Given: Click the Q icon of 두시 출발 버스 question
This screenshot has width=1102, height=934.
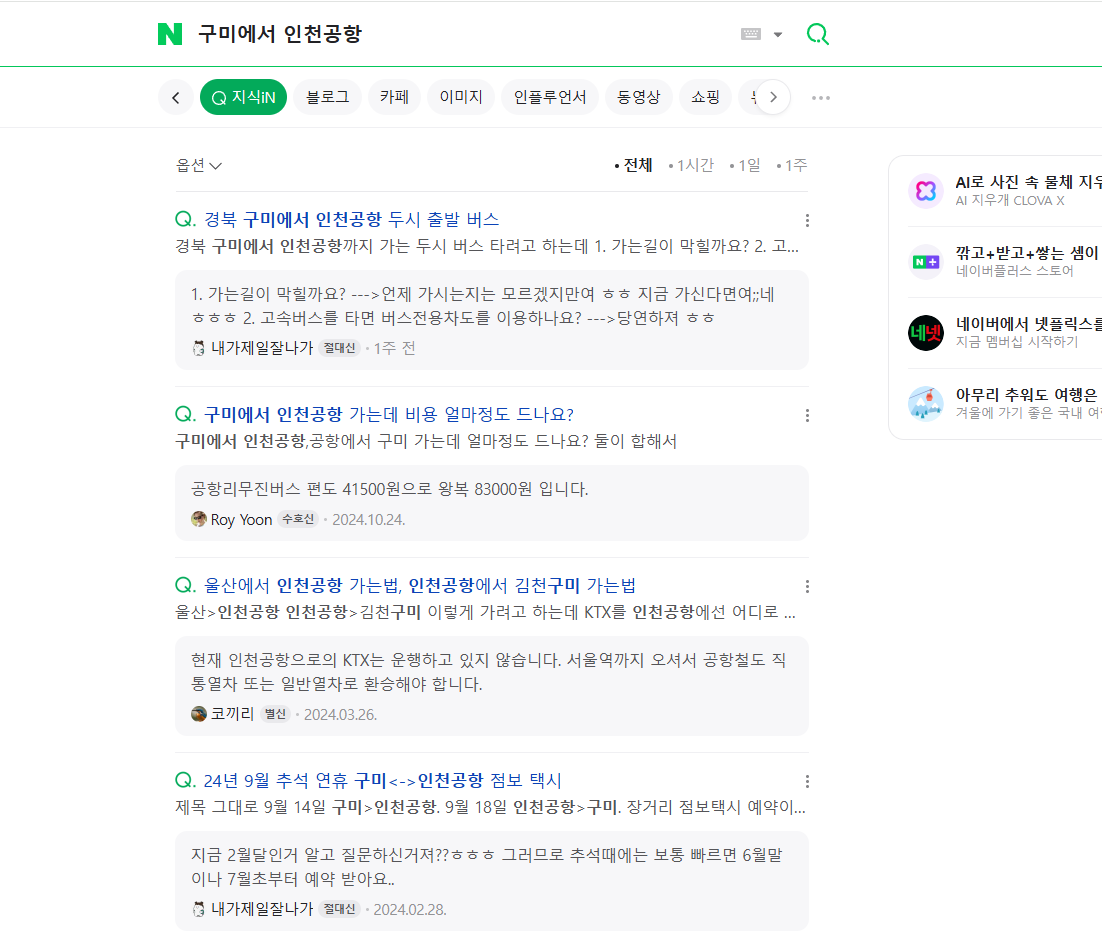Looking at the screenshot, I should 185,219.
